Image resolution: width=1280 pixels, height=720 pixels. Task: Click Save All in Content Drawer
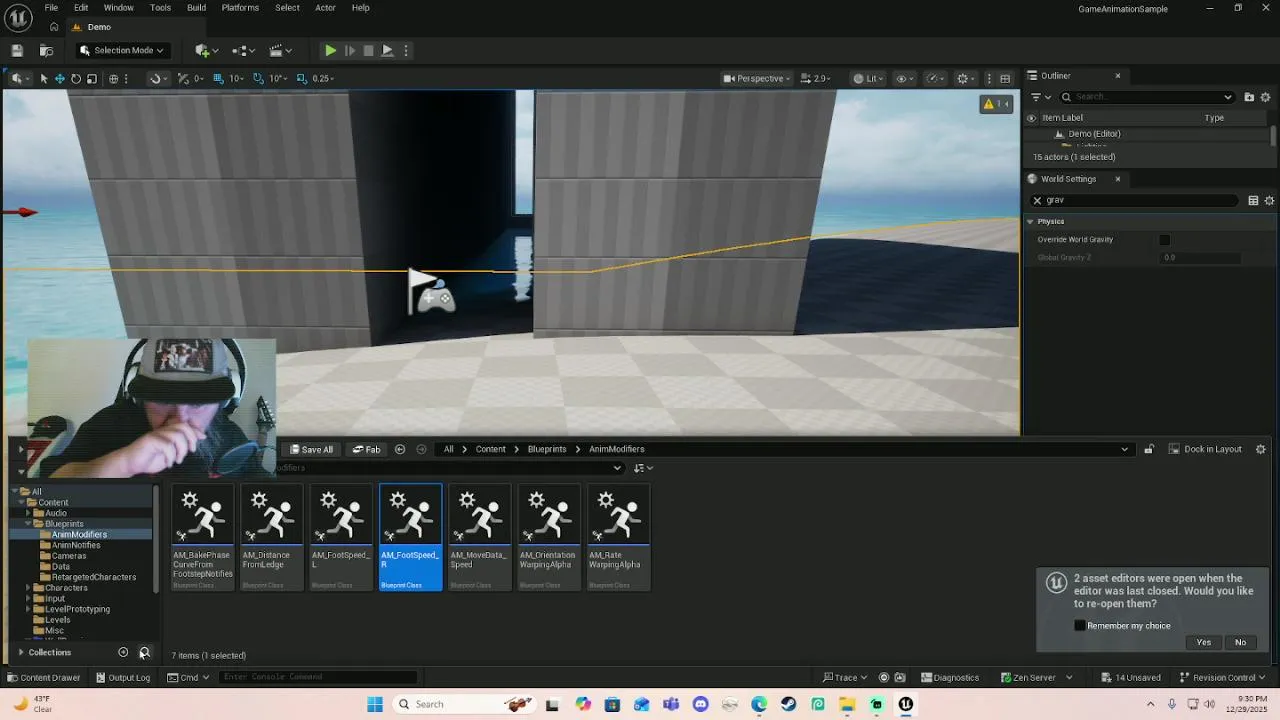coord(311,449)
